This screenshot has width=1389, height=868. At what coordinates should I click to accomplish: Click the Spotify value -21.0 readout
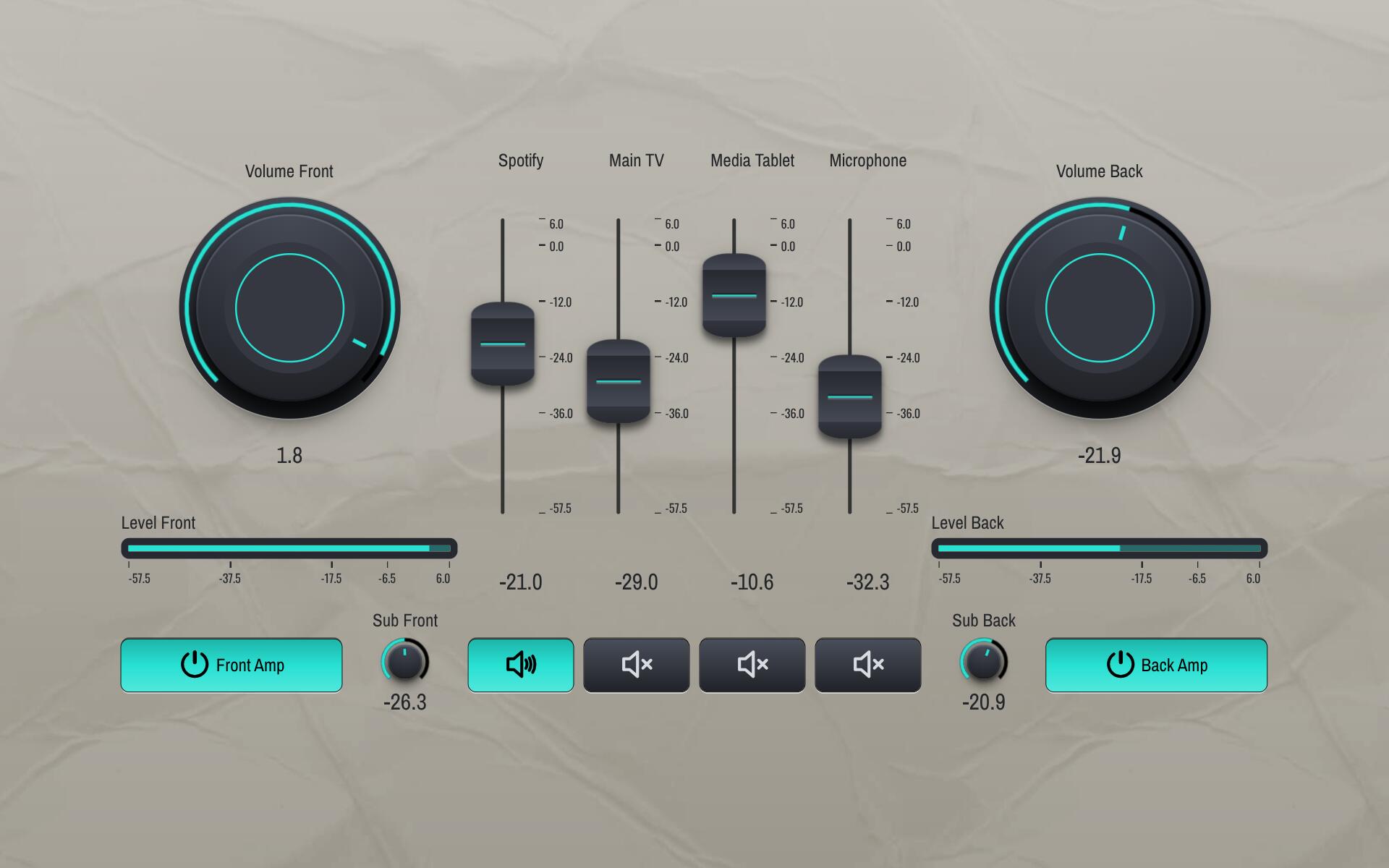(520, 582)
